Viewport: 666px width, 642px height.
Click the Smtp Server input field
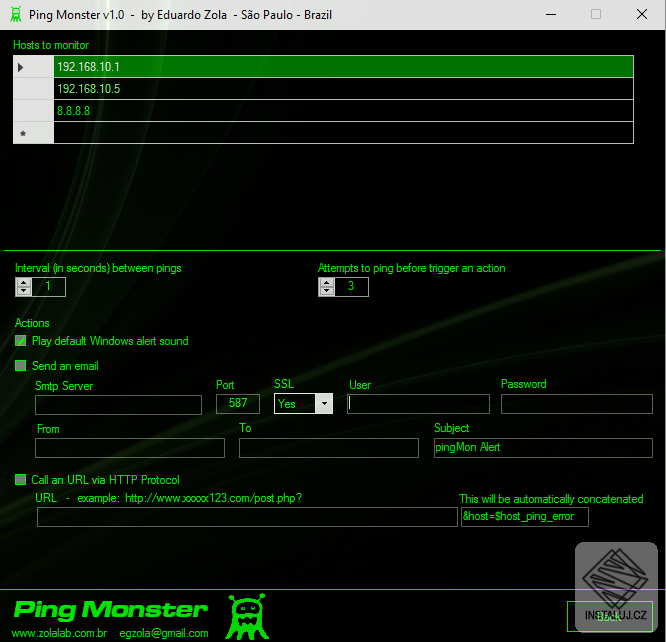pos(118,405)
